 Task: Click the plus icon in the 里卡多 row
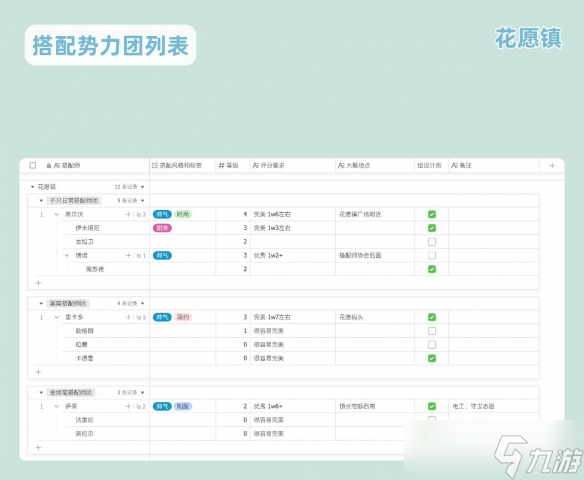click(x=128, y=317)
